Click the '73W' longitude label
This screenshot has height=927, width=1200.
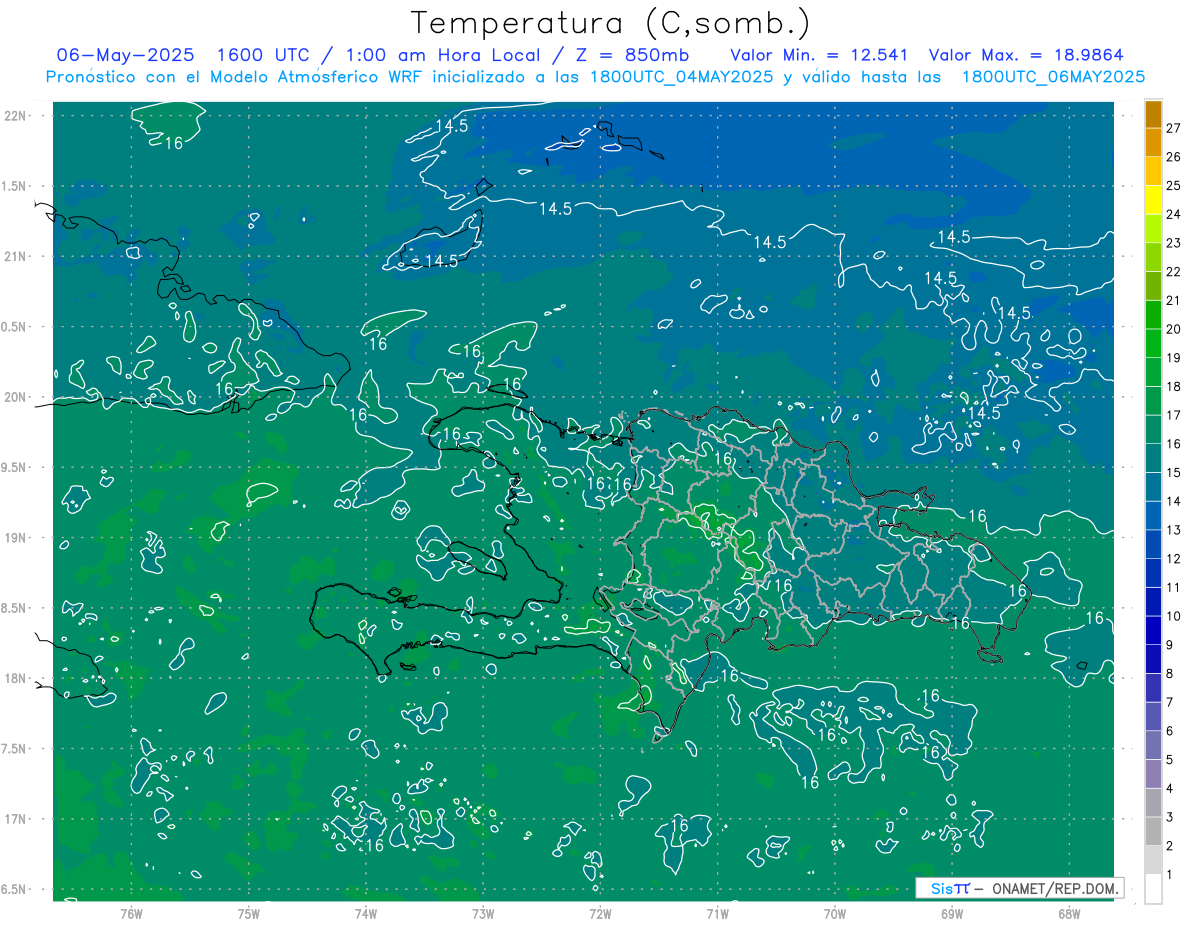(483, 914)
